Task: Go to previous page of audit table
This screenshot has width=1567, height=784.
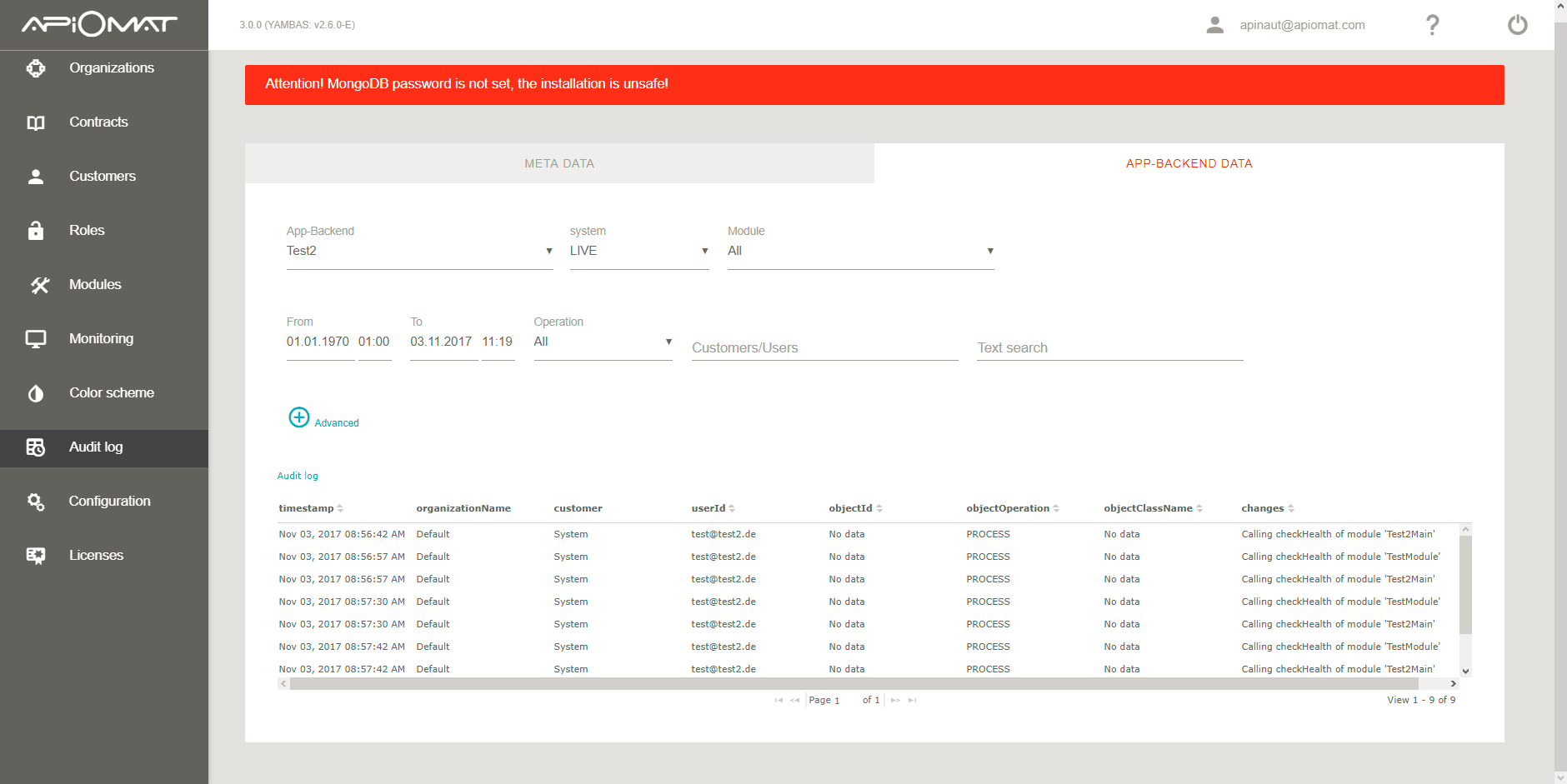Action: click(x=795, y=701)
